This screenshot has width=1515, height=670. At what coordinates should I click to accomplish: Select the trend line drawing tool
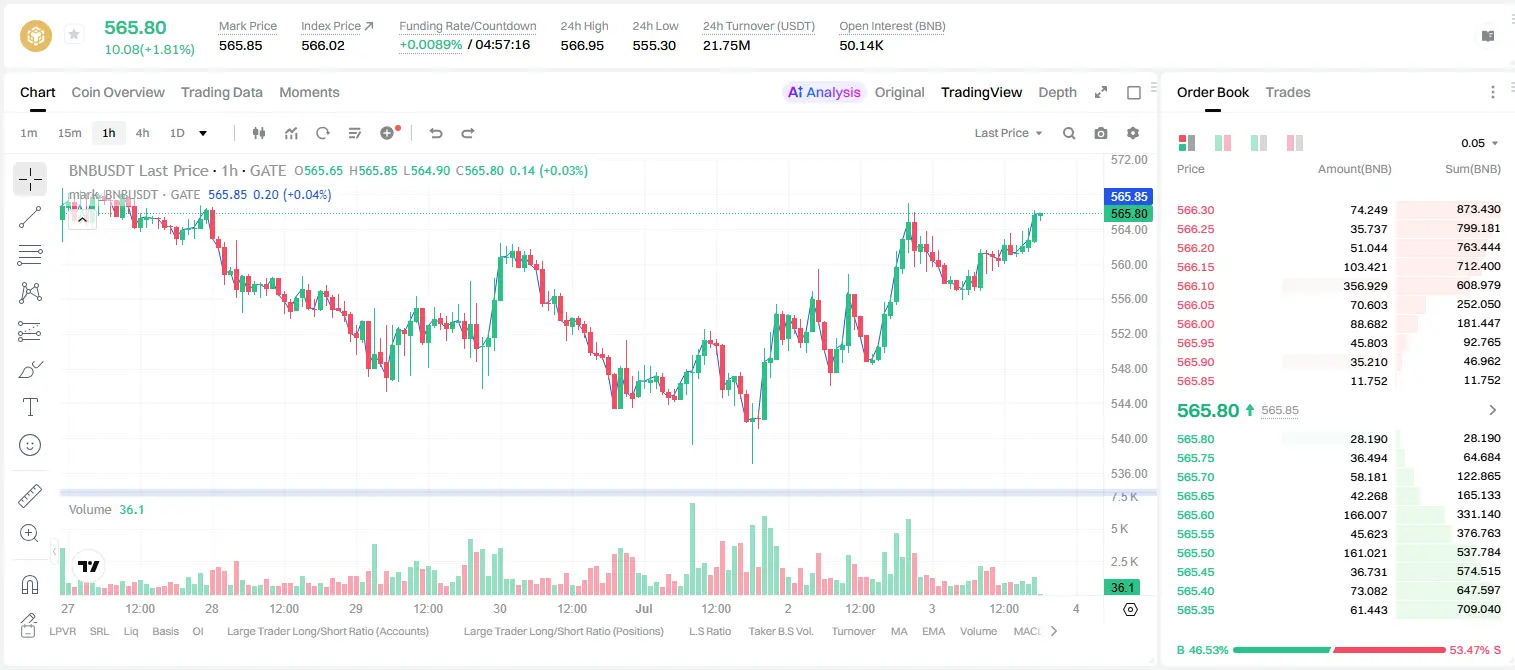(30, 217)
